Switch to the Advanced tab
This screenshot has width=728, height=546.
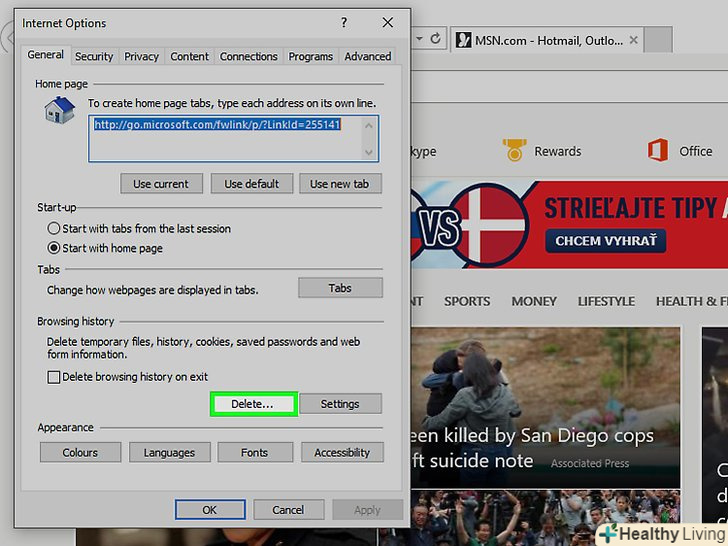tap(368, 56)
